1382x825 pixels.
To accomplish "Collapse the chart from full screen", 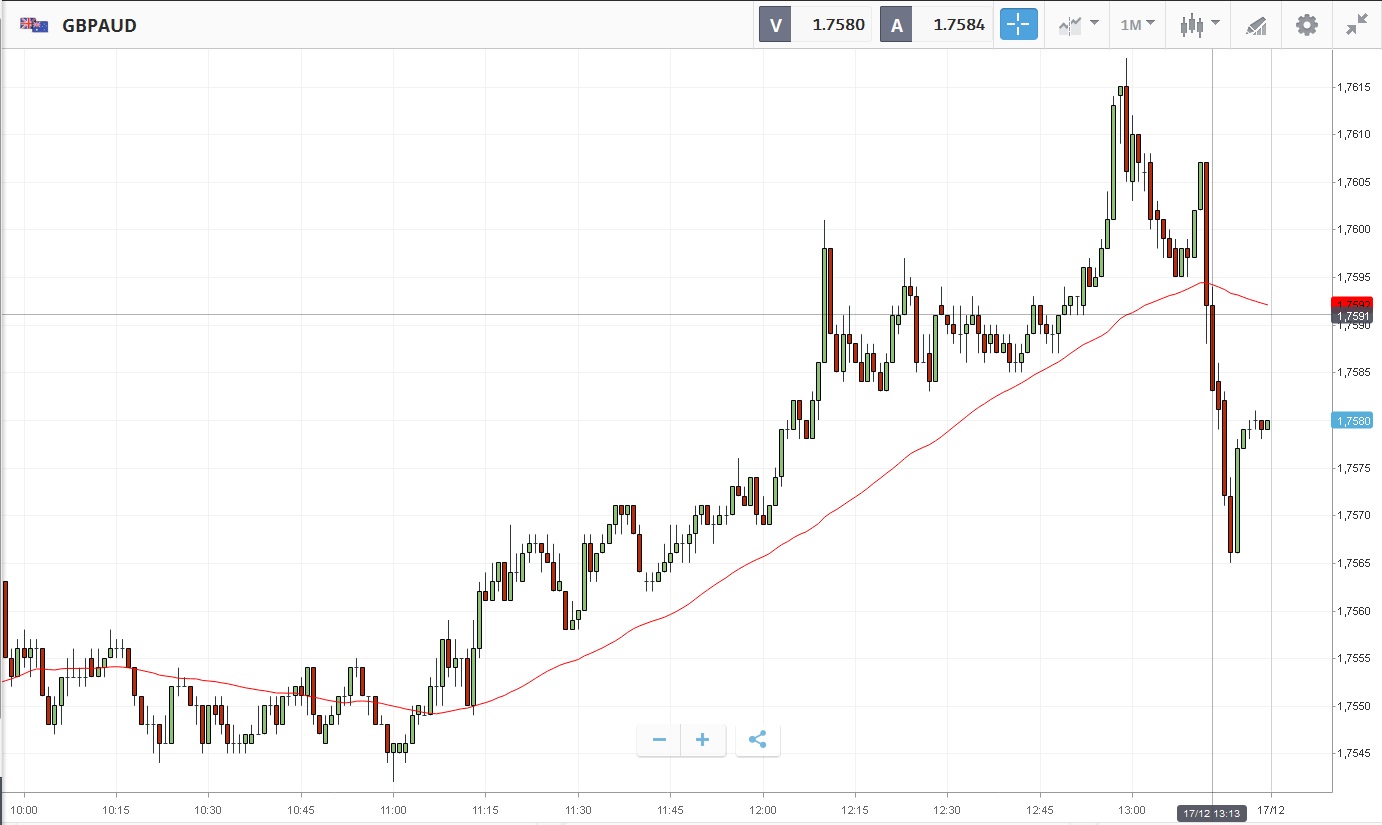I will [1357, 25].
